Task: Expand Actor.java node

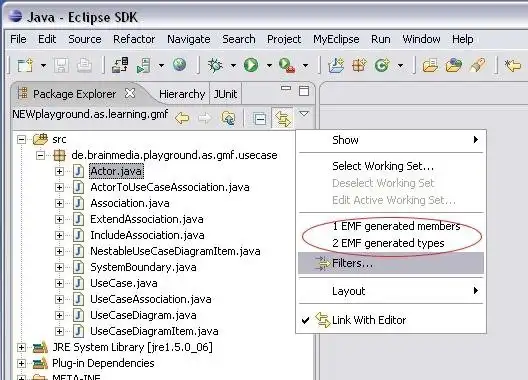Action: point(59,171)
